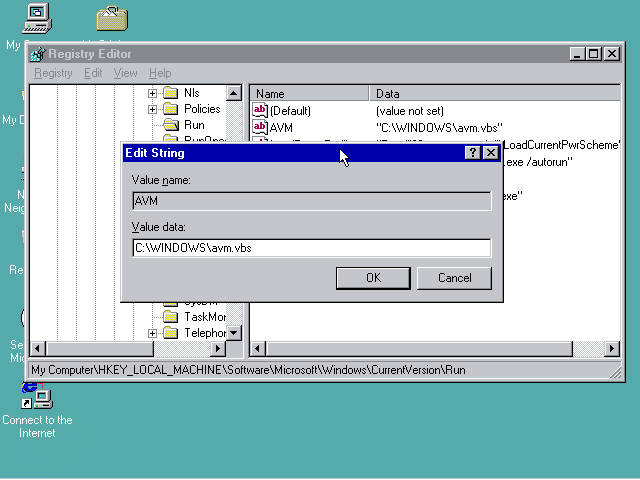Click the ".exe /autorun" data text

click(x=538, y=162)
